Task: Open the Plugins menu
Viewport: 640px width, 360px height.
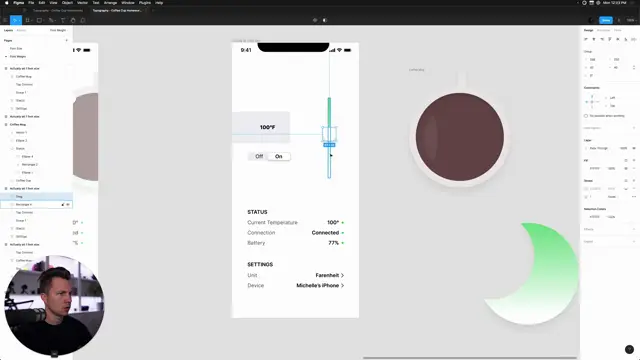Action: pyautogui.click(x=145, y=3)
